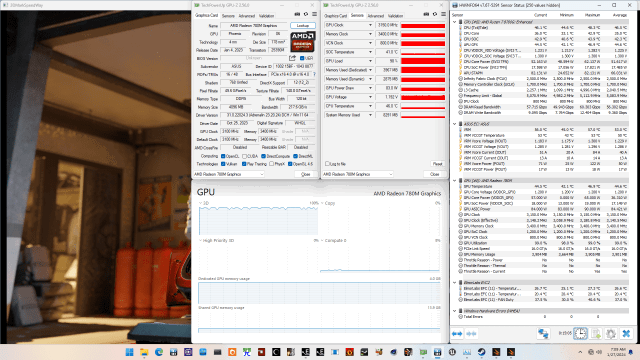The width and height of the screenshot is (640, 360).
Task: Open hamburger menu in left GPU-Z window
Action: 314,14
